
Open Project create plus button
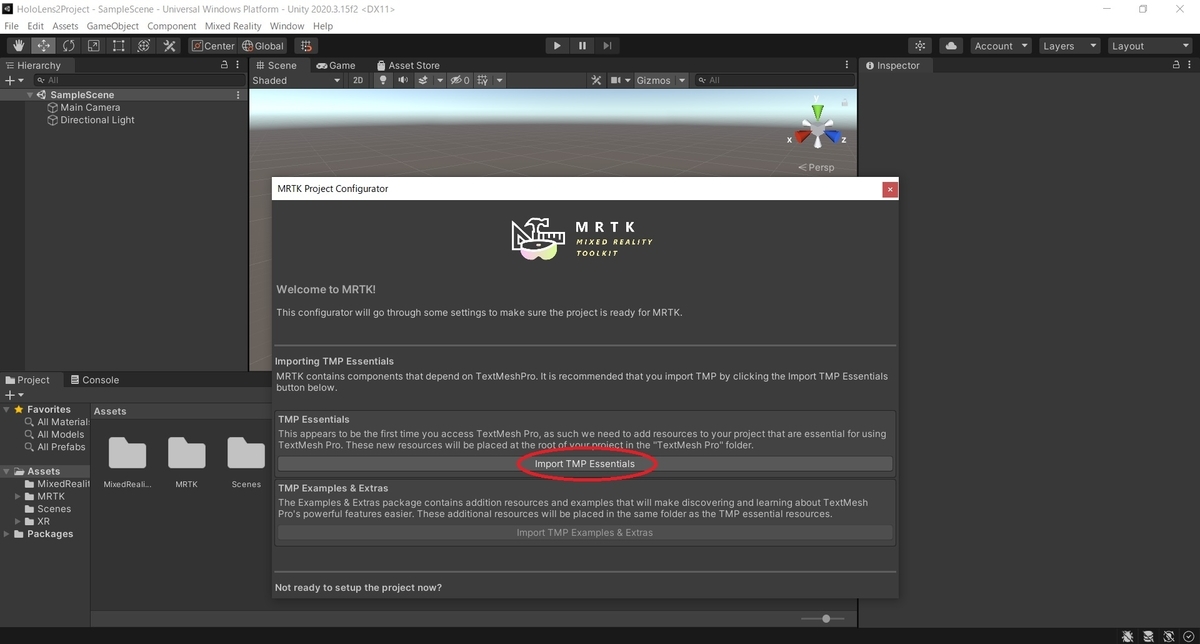pos(12,395)
